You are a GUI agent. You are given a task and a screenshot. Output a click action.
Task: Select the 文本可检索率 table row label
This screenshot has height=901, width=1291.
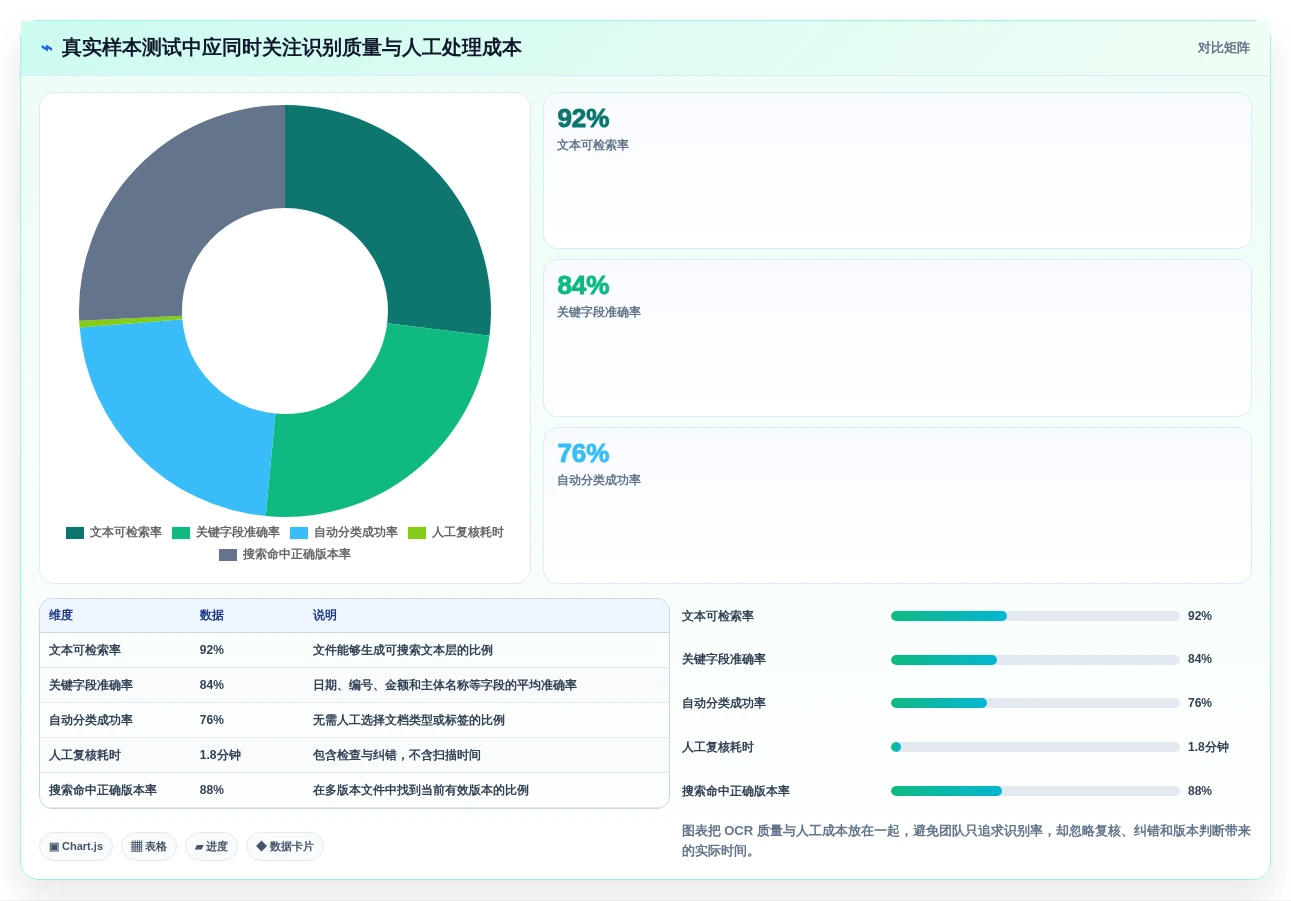[x=85, y=650]
